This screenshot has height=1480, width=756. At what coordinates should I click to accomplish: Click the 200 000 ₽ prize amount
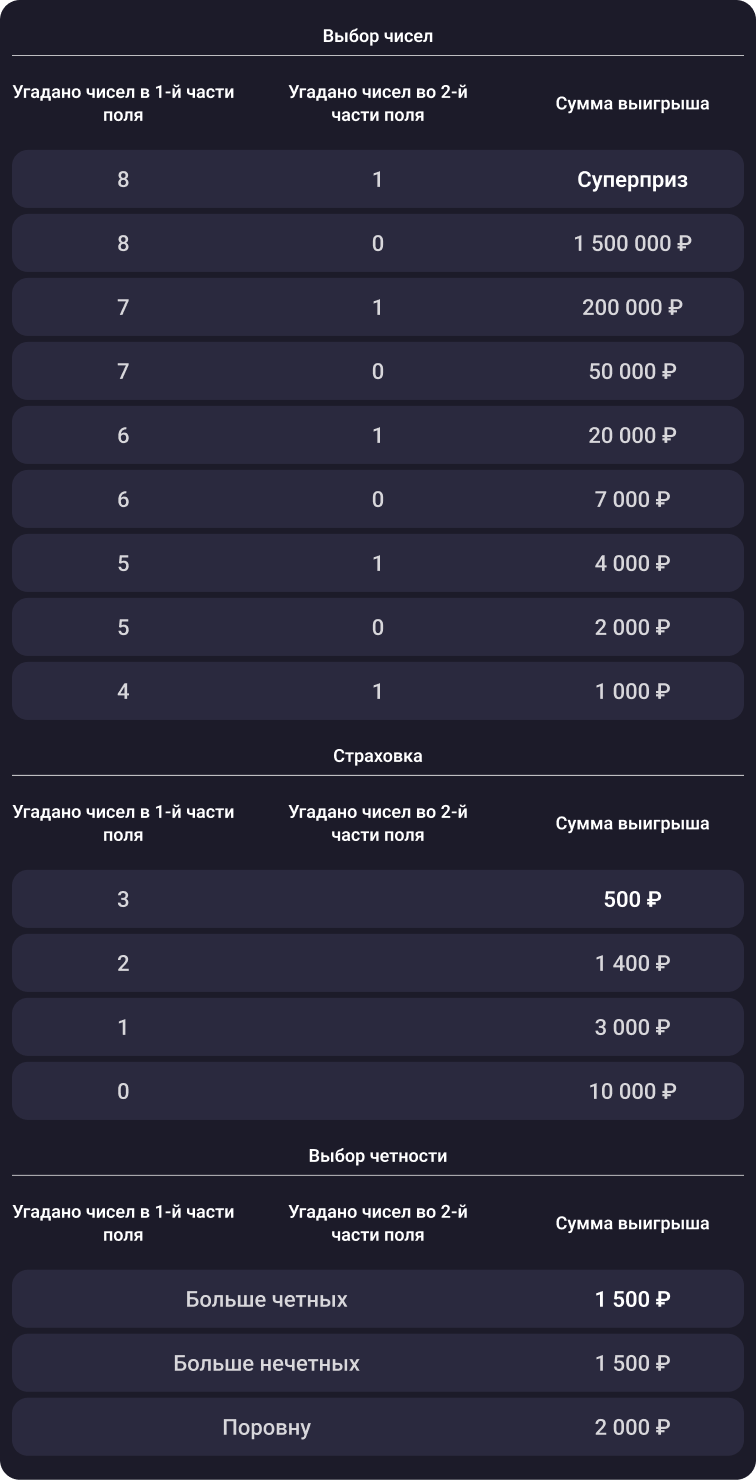pyautogui.click(x=632, y=307)
